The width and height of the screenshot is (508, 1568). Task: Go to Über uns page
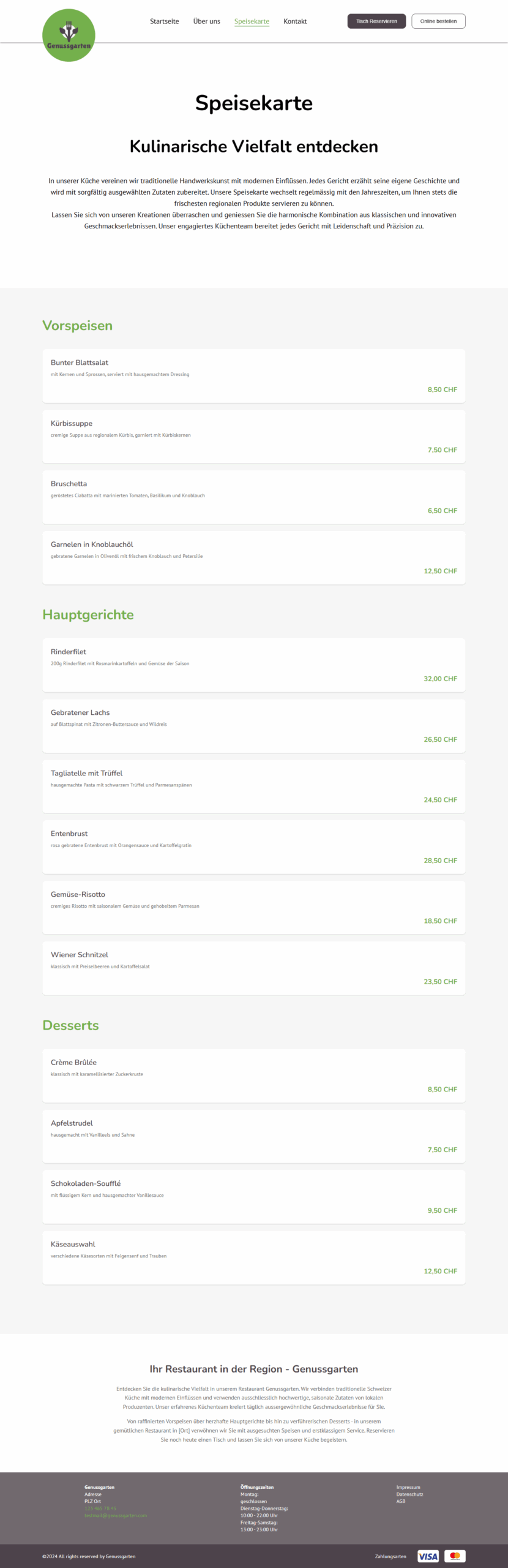point(206,21)
